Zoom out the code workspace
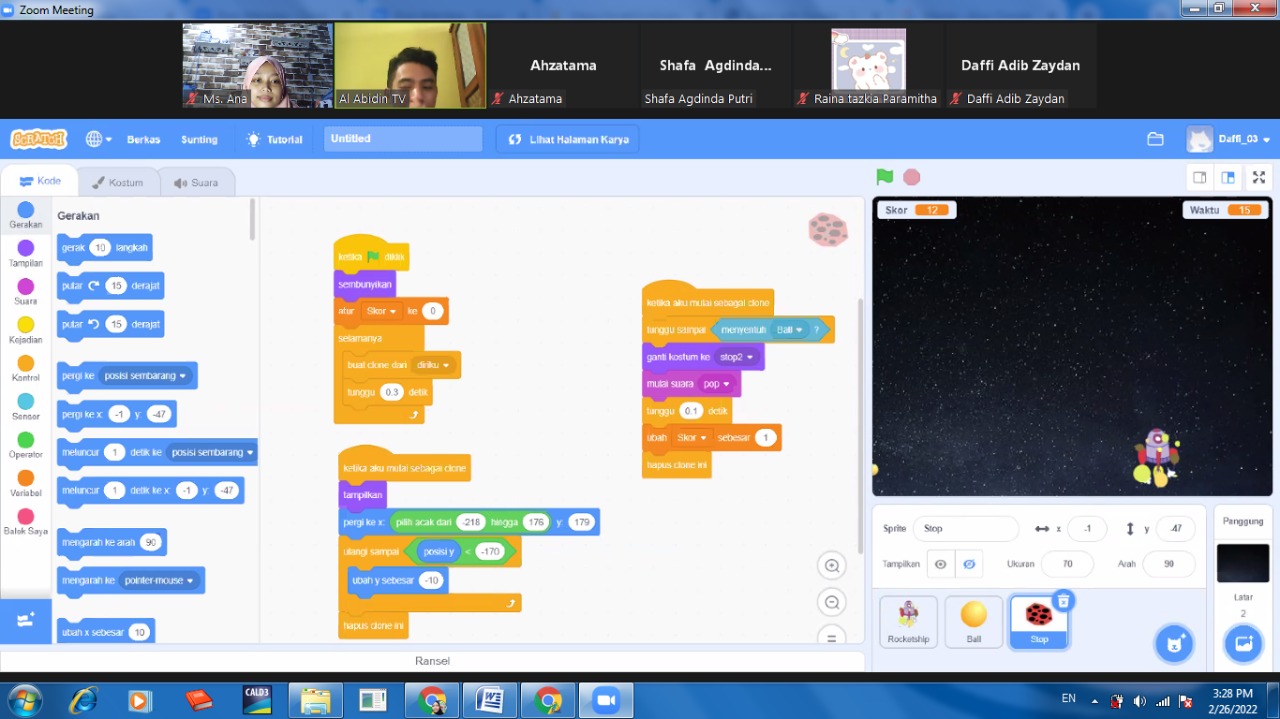The image size is (1280, 719). (831, 602)
